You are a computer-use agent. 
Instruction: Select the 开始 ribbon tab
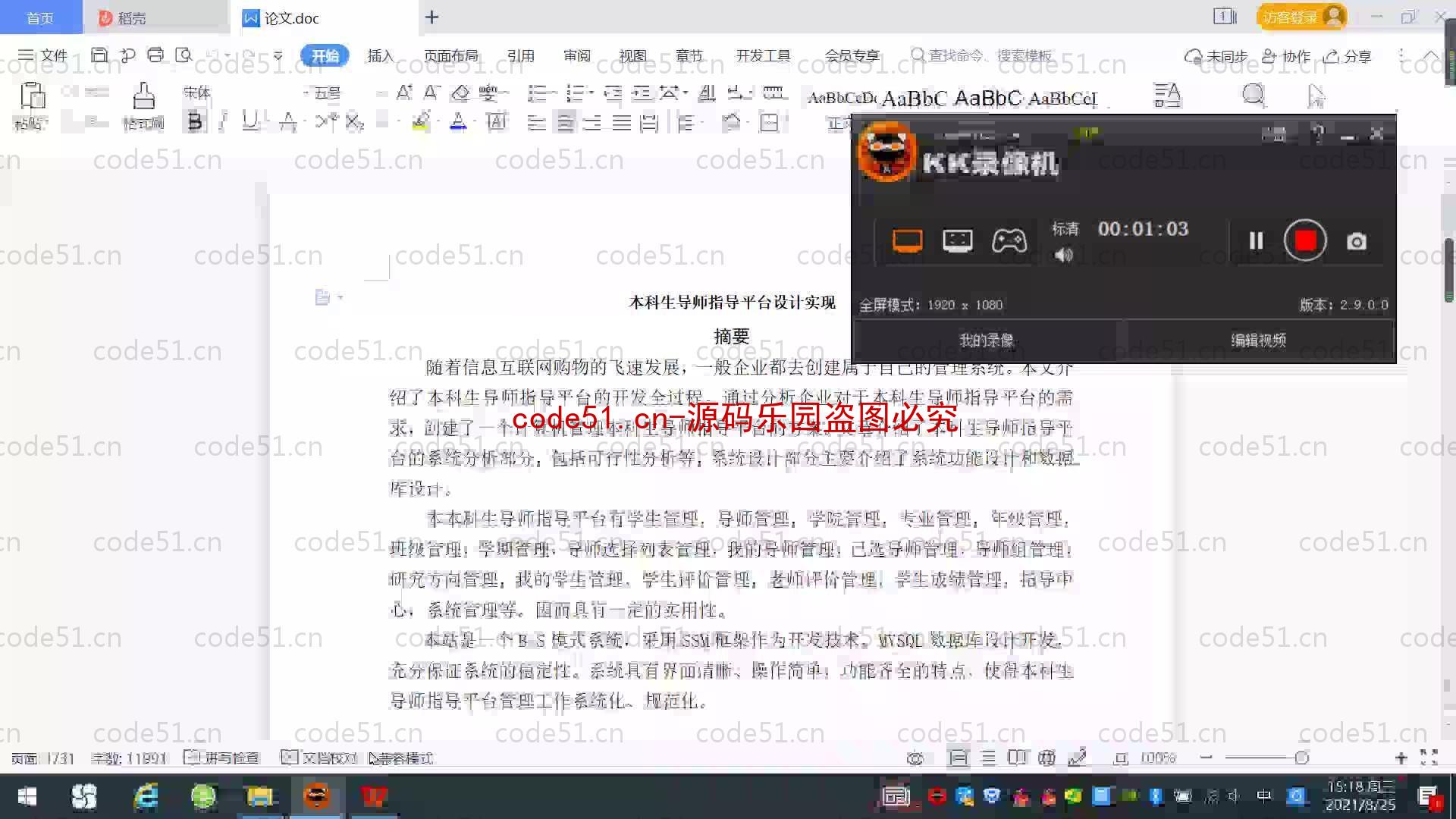325,56
